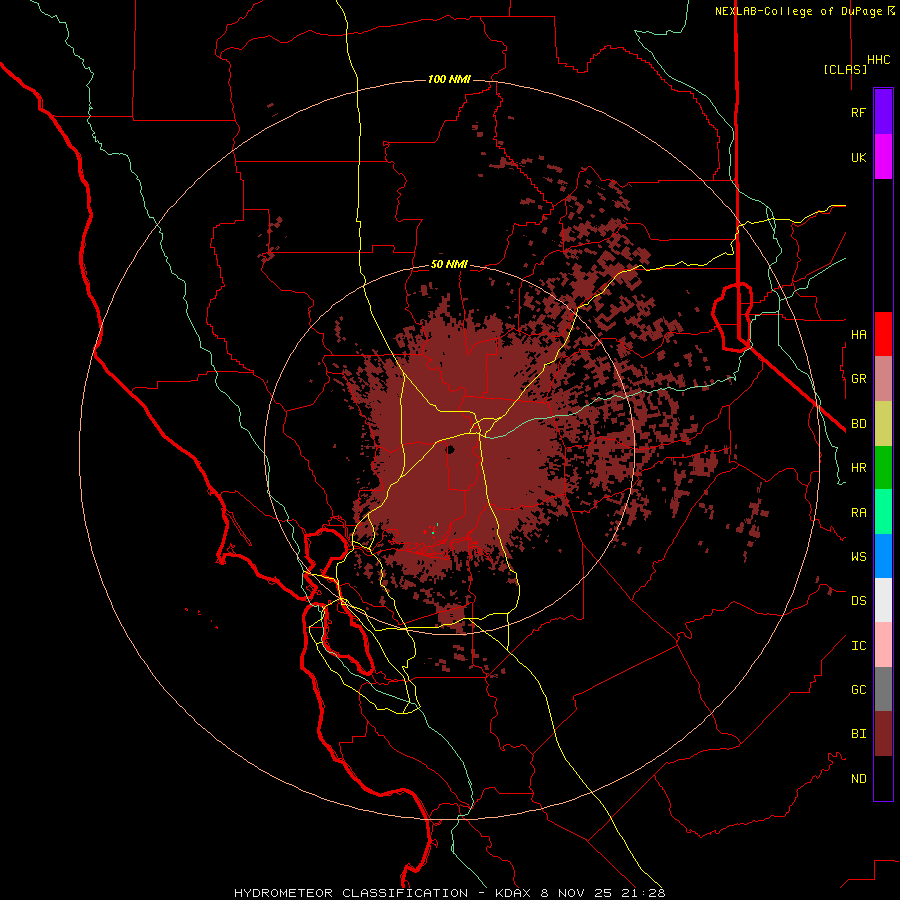Click the BI legend label
The width and height of the screenshot is (900, 900).
tap(858, 734)
